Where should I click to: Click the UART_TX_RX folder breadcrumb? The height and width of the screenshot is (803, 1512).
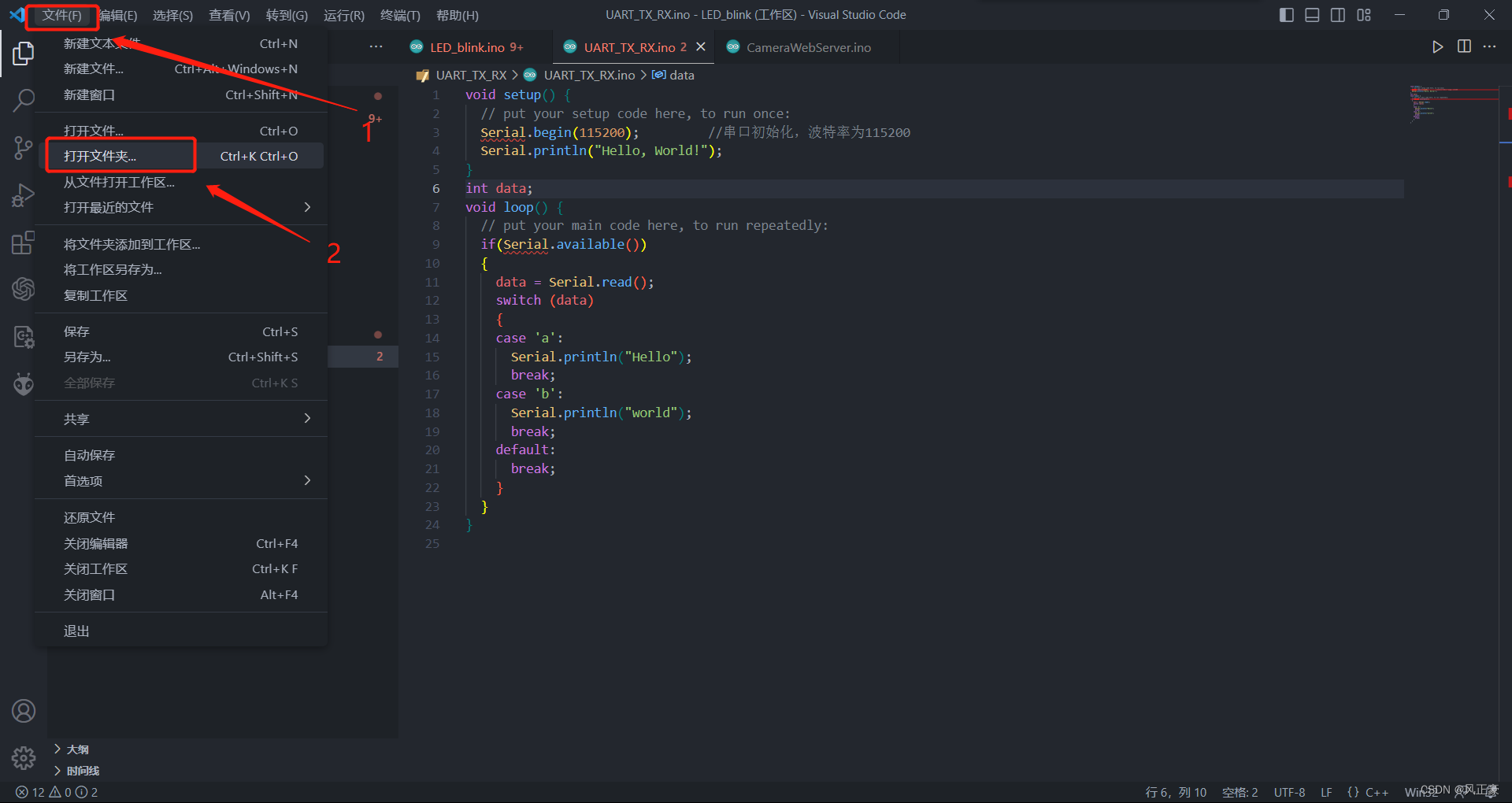click(x=471, y=75)
